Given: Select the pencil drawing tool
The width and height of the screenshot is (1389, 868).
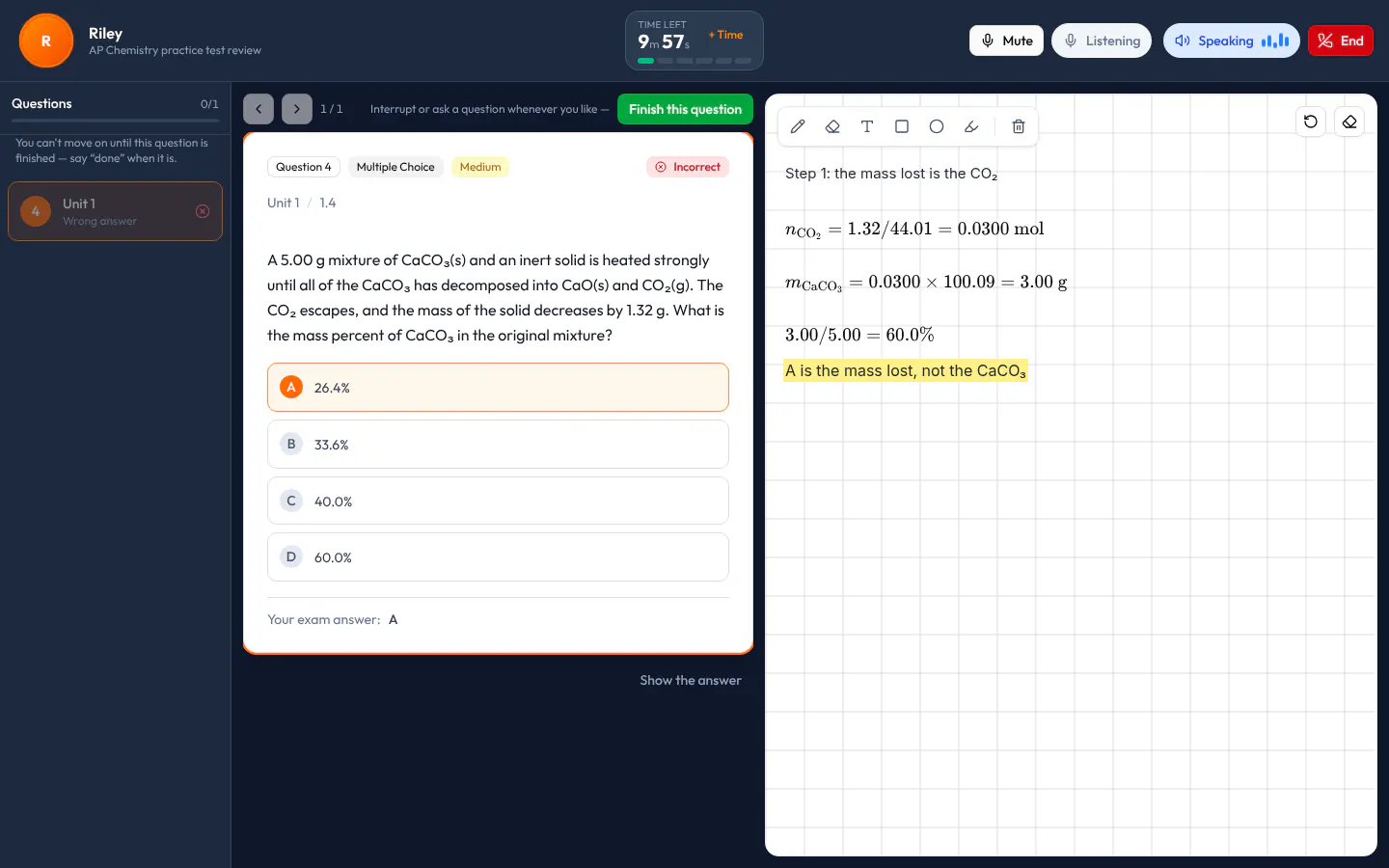Looking at the screenshot, I should pyautogui.click(x=798, y=126).
